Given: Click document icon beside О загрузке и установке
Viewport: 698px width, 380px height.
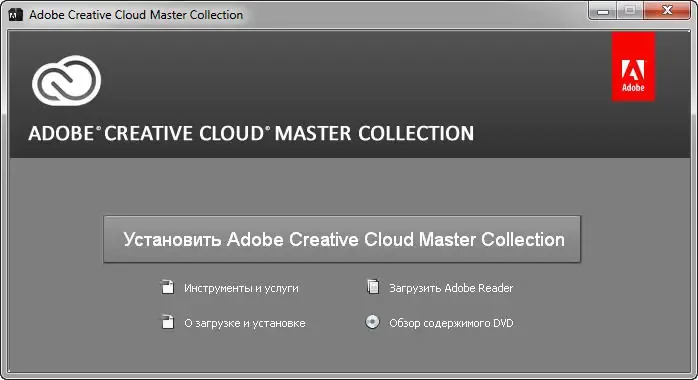Looking at the screenshot, I should click(x=167, y=322).
